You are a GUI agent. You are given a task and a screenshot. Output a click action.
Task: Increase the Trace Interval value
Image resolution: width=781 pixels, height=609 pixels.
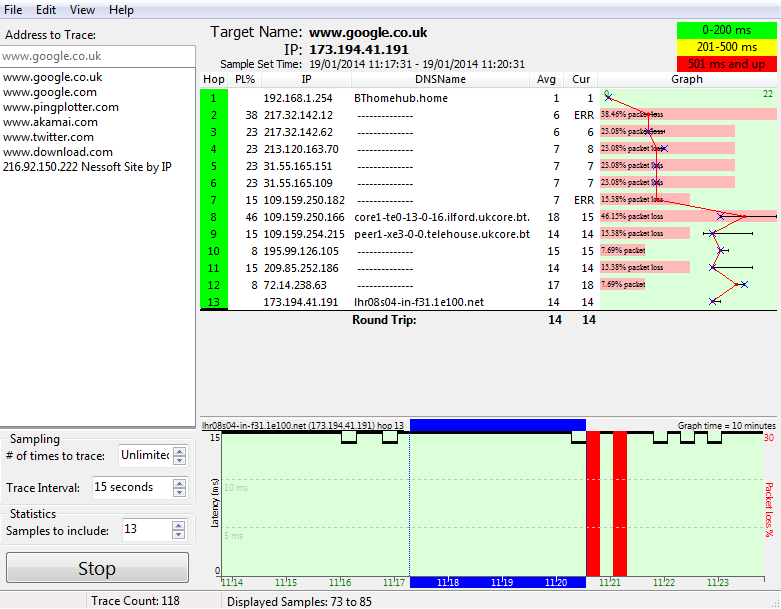pyautogui.click(x=179, y=483)
